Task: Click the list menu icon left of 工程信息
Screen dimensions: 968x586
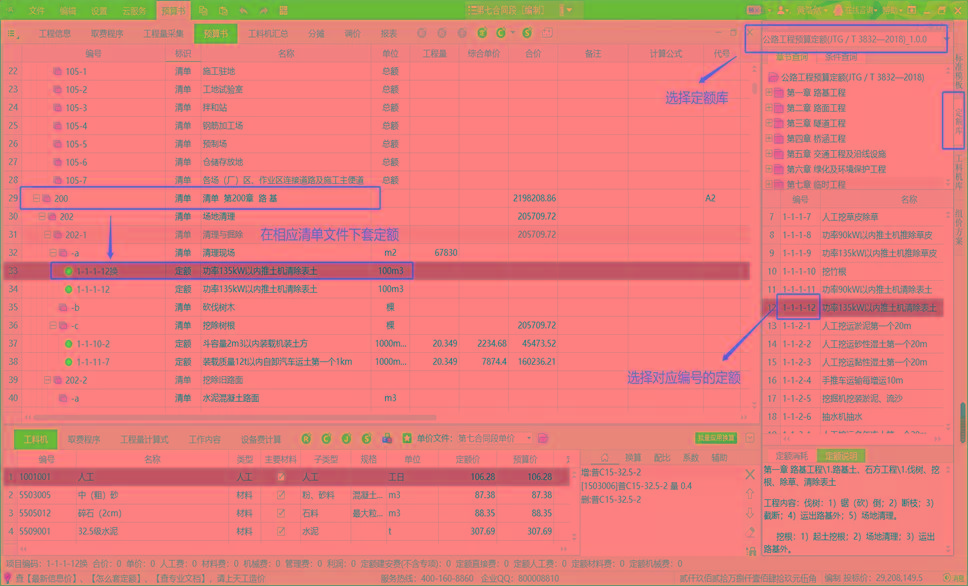Action: (12, 34)
